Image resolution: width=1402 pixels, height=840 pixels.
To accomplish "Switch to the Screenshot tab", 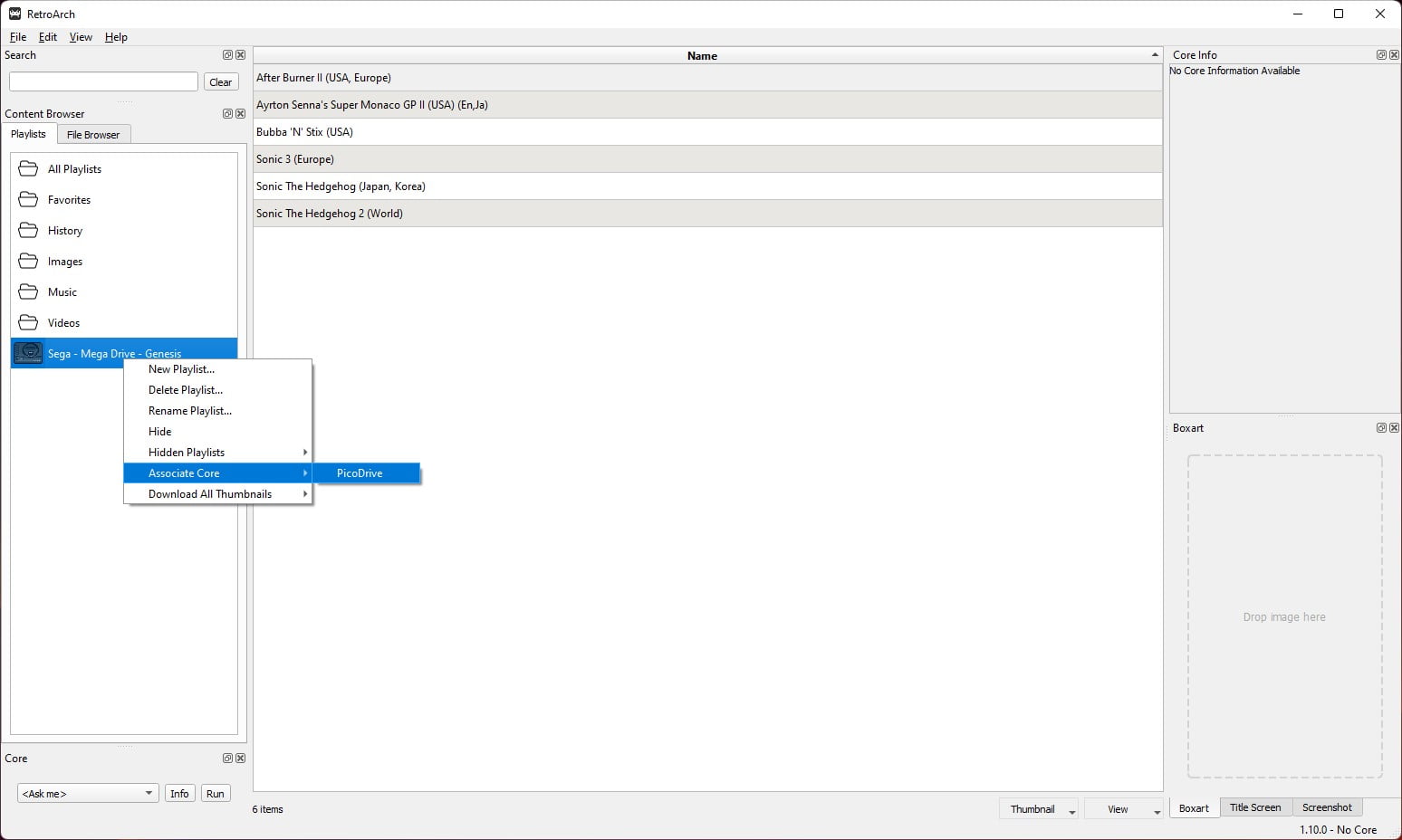I will pos(1327,807).
